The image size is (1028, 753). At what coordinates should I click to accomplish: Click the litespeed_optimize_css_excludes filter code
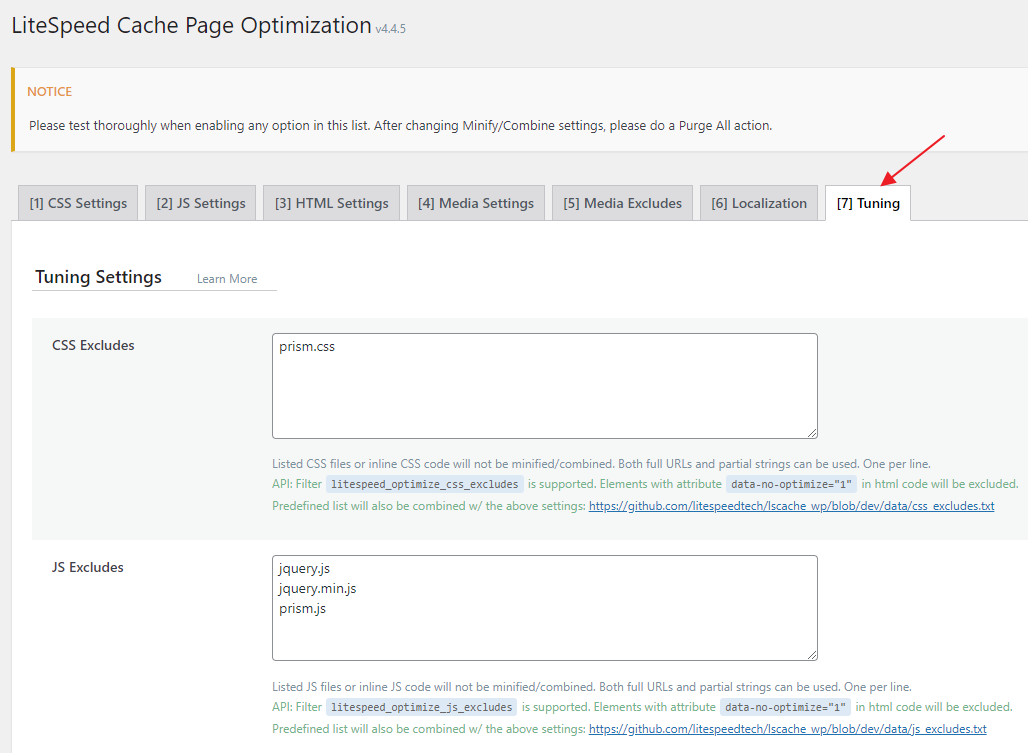click(x=425, y=484)
